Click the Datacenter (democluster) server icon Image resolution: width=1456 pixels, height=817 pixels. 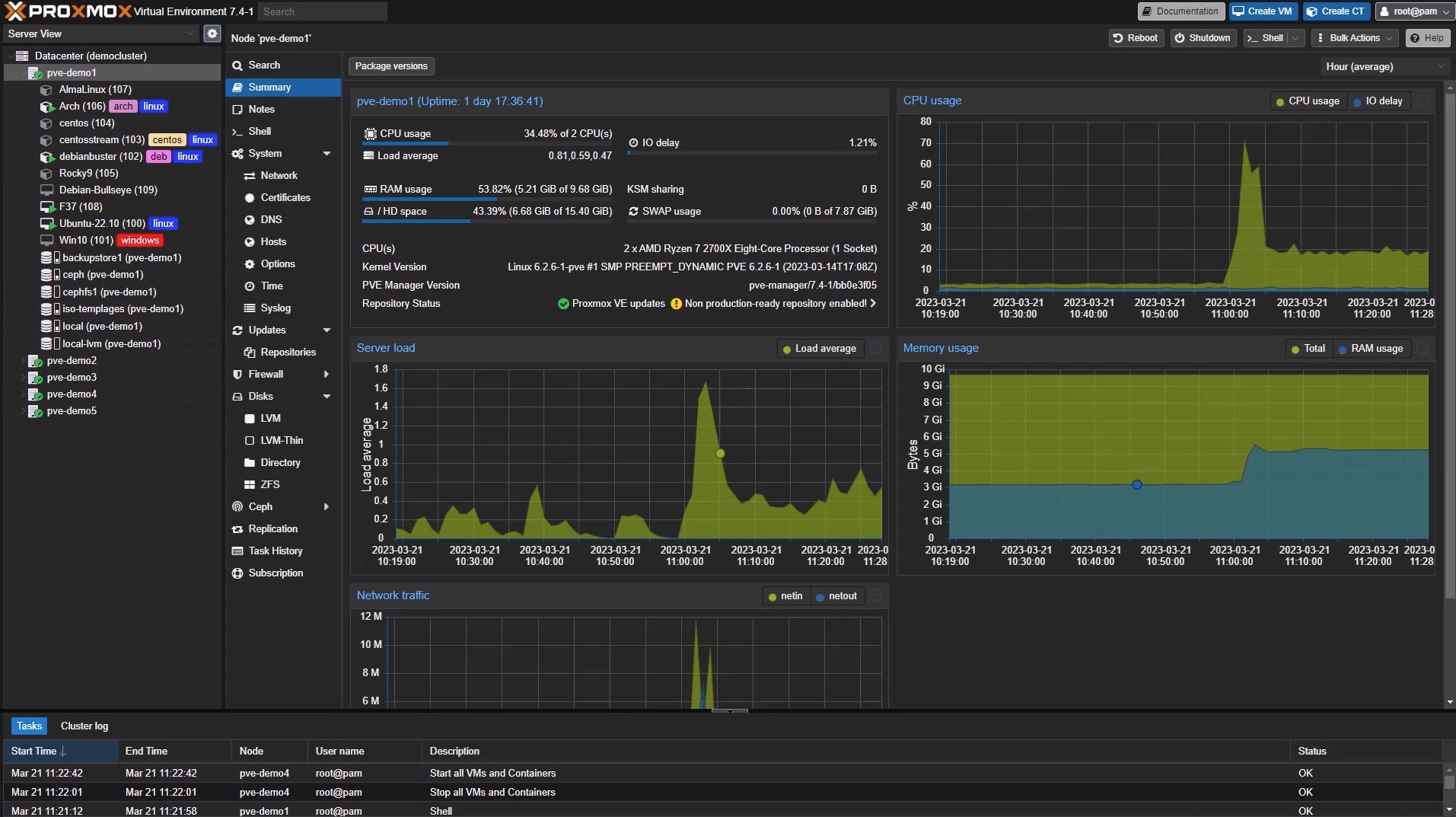point(22,56)
